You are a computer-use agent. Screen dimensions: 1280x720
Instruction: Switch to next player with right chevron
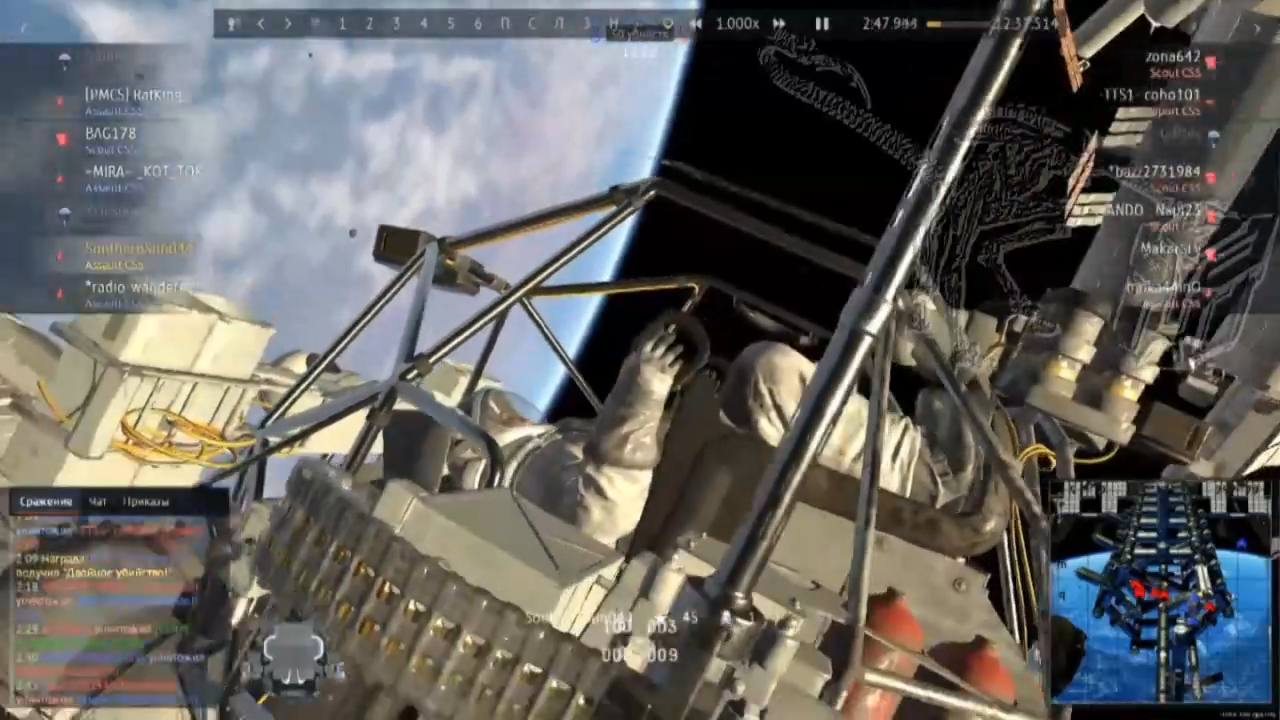tap(288, 24)
